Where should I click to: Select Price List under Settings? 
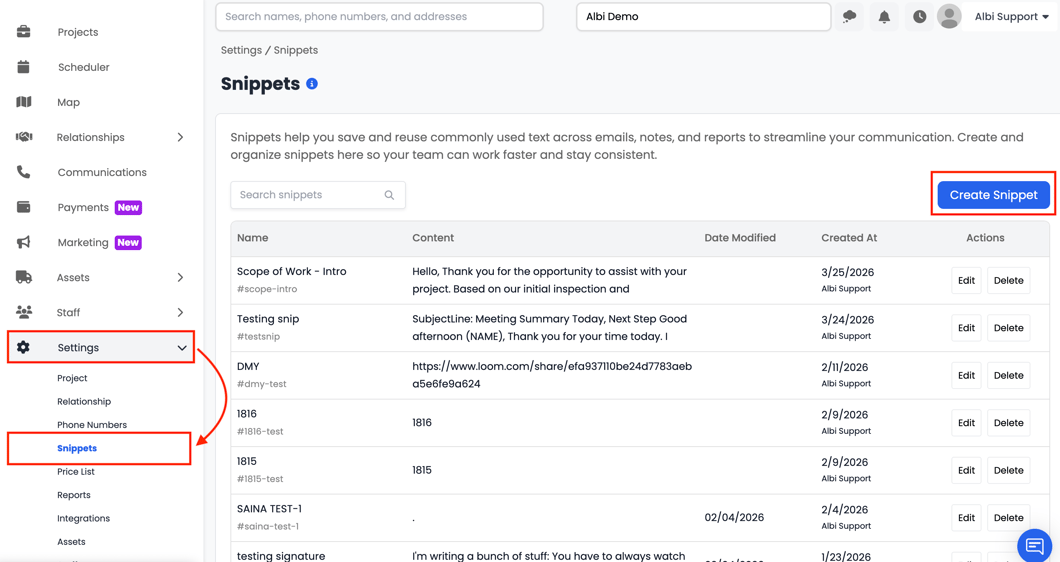click(x=76, y=471)
